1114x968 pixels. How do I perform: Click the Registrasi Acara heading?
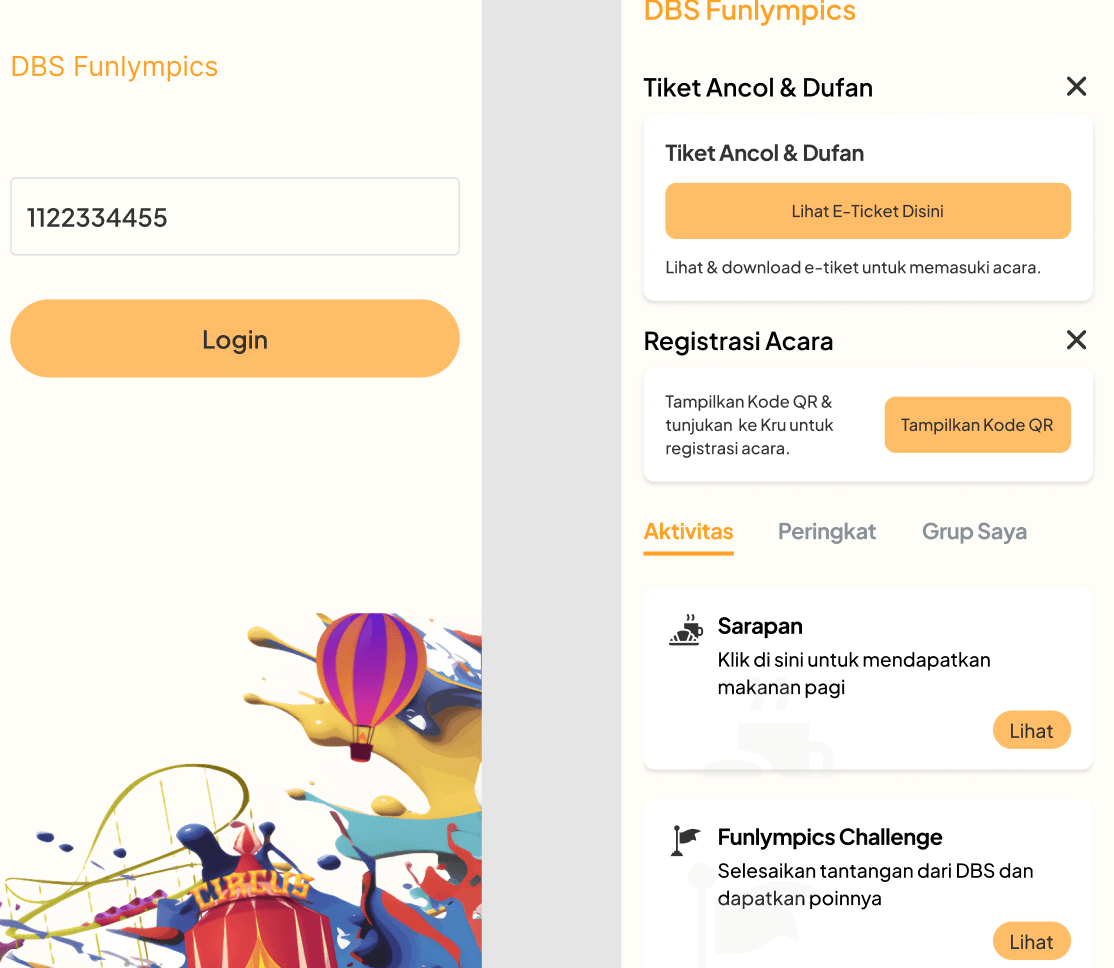point(738,341)
